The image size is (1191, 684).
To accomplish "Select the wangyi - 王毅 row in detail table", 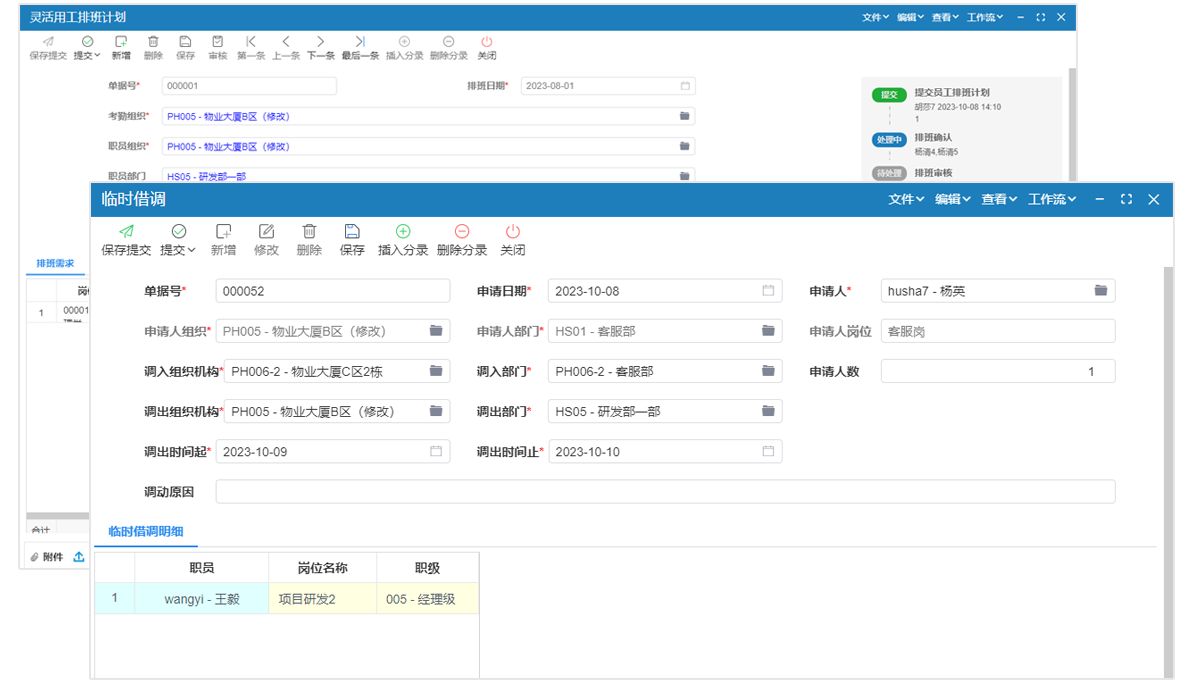I will click(x=201, y=599).
